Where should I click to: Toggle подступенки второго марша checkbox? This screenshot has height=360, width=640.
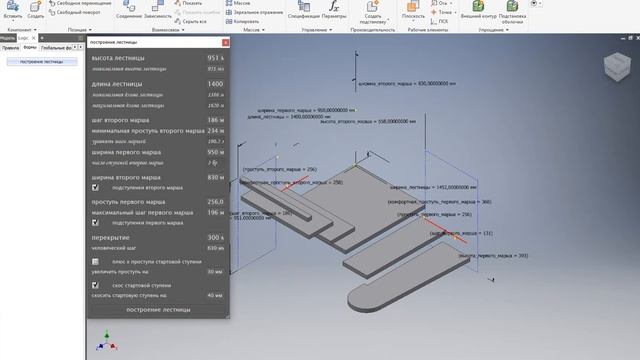[x=95, y=188]
